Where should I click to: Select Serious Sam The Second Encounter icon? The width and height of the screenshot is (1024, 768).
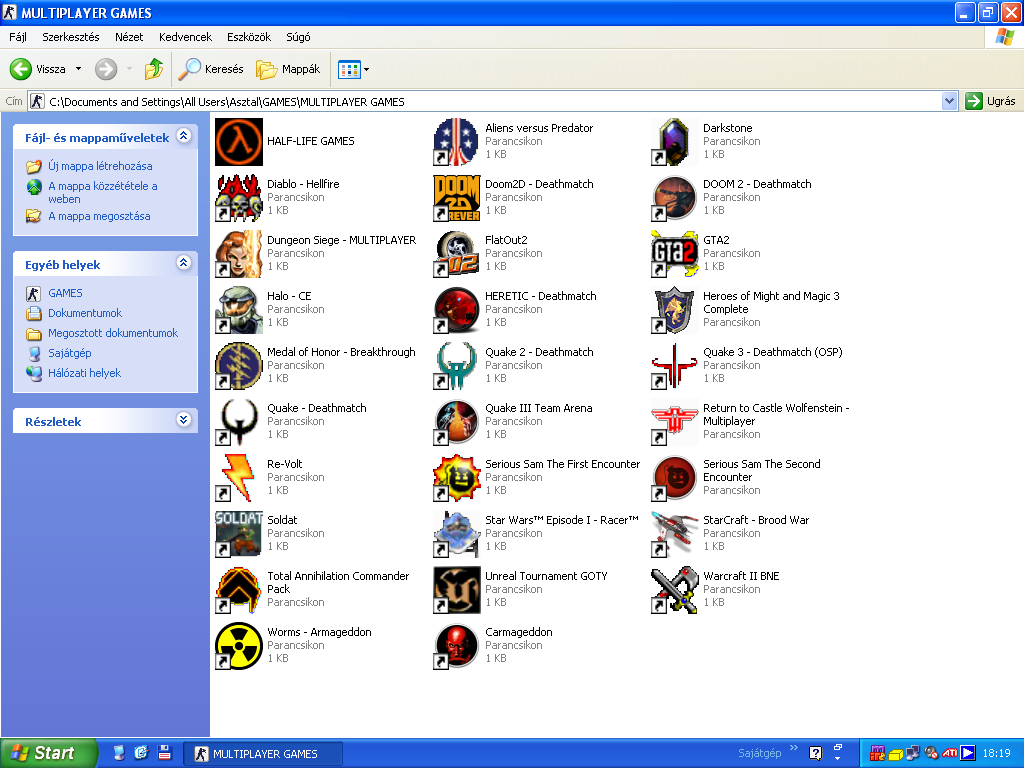[x=675, y=479]
